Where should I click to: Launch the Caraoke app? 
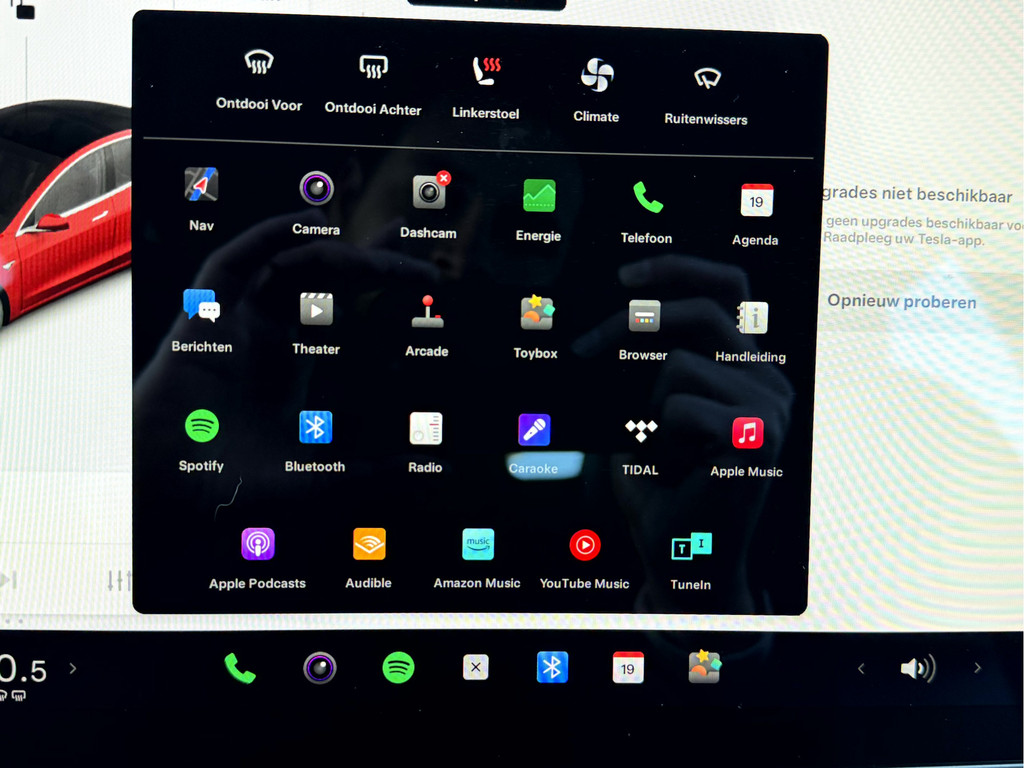tap(534, 430)
